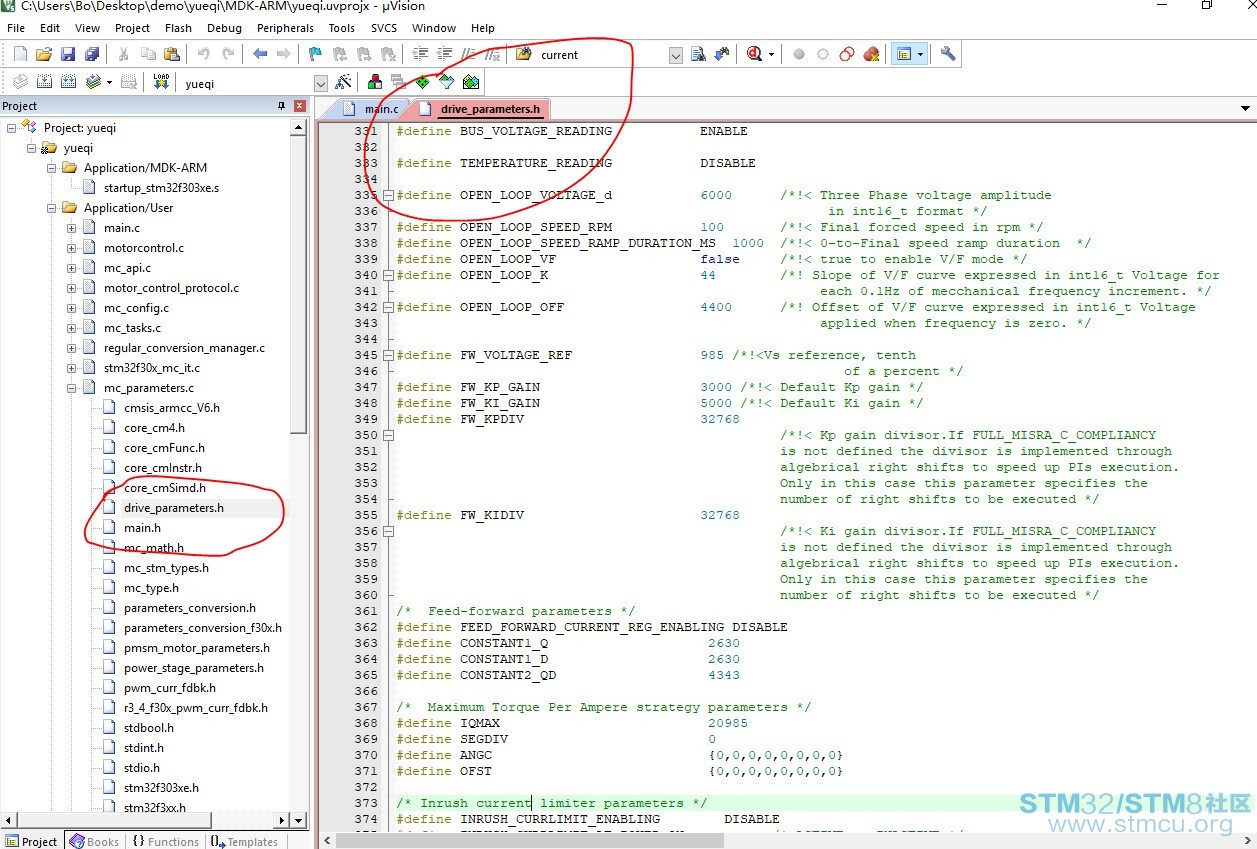Open the Incremental Find binoculars icon
This screenshot has height=849, width=1257.
coord(722,54)
